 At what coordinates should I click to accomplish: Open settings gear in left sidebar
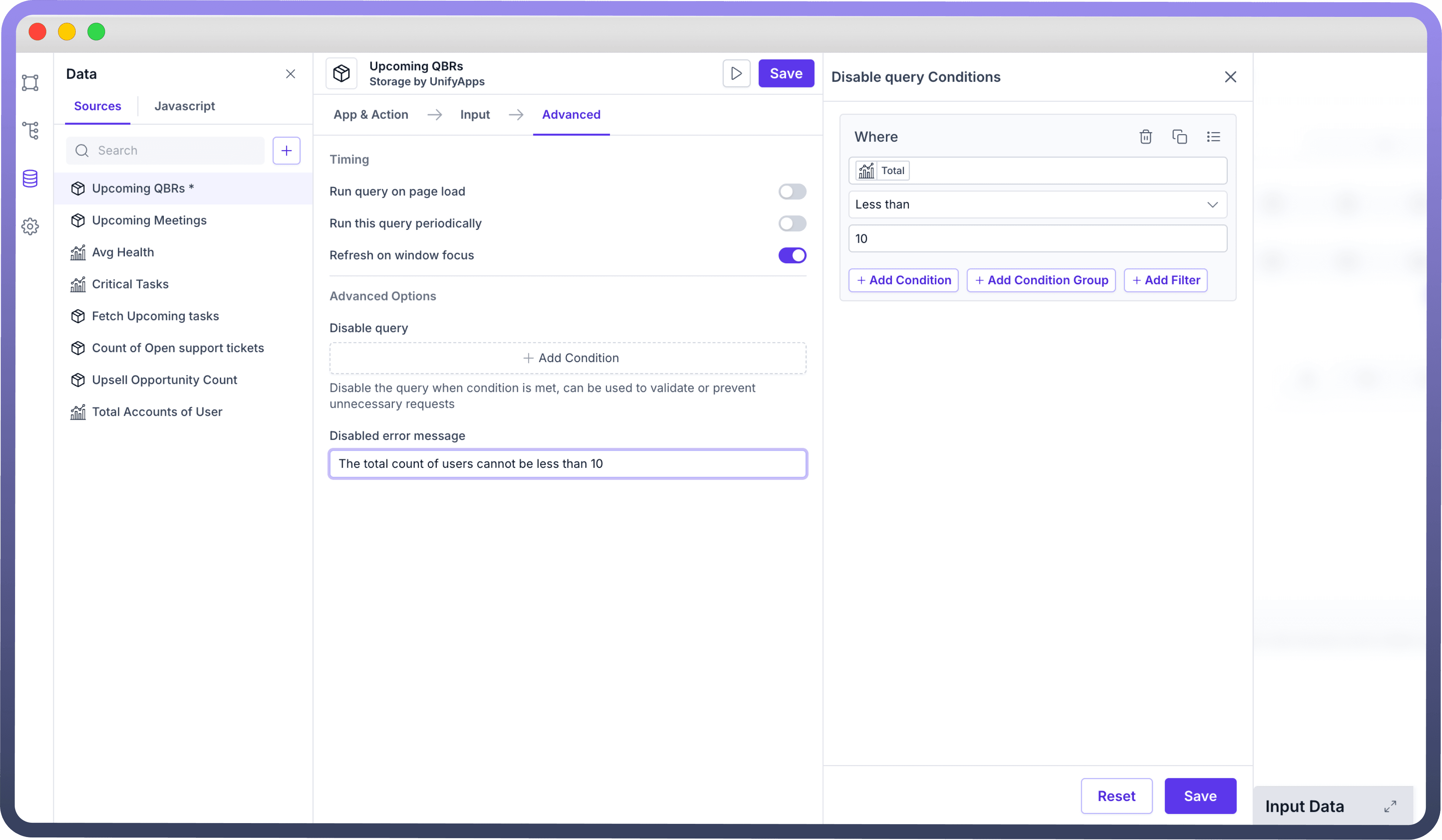point(31,227)
